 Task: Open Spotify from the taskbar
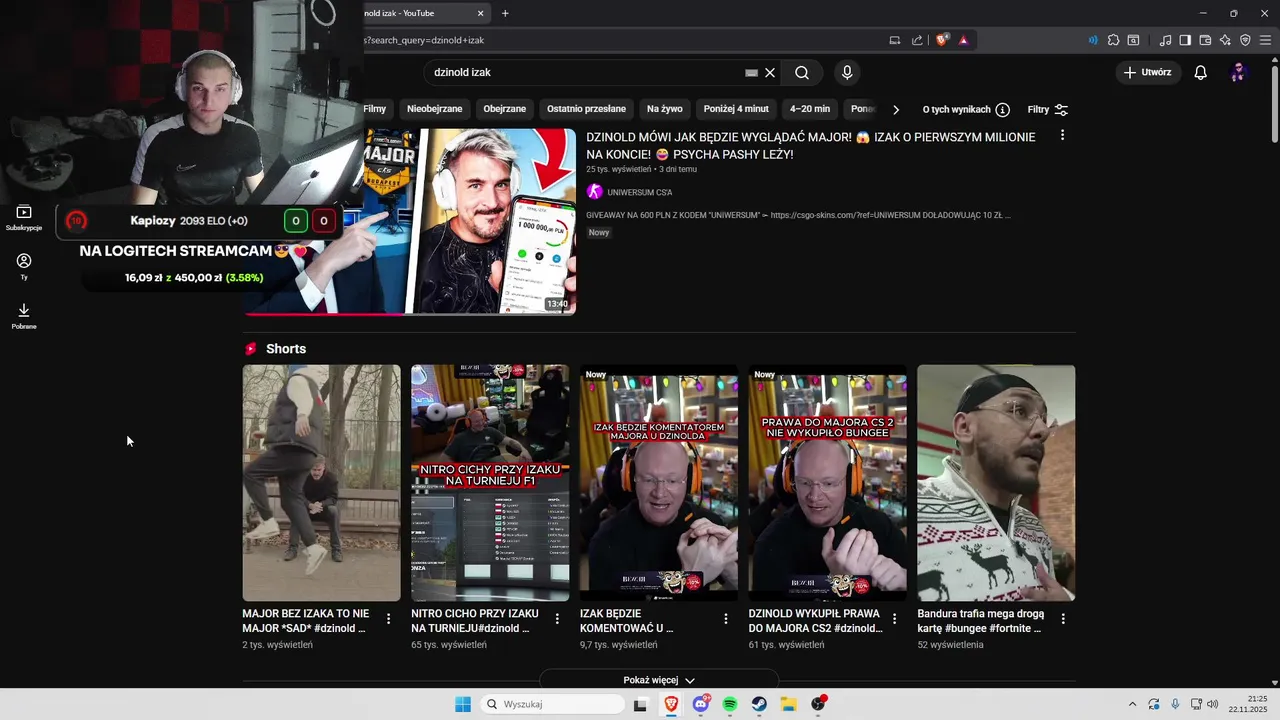pyautogui.click(x=730, y=704)
